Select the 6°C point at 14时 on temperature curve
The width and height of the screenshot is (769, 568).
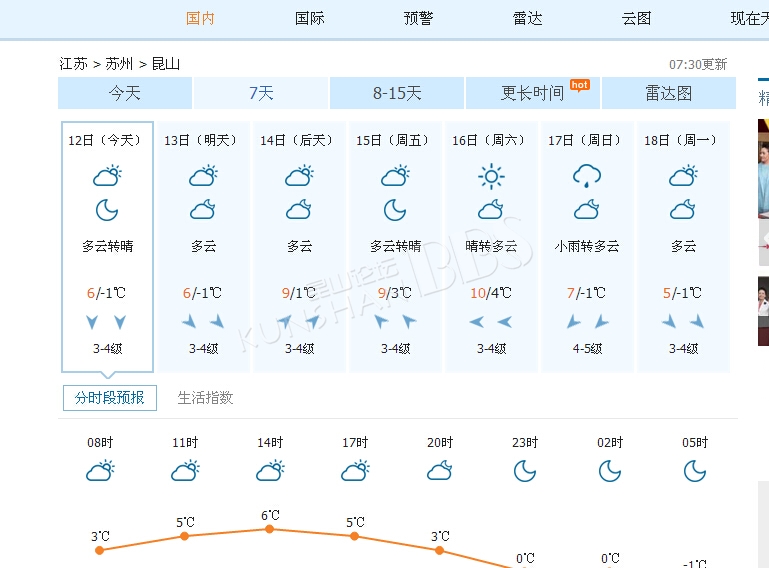(269, 529)
